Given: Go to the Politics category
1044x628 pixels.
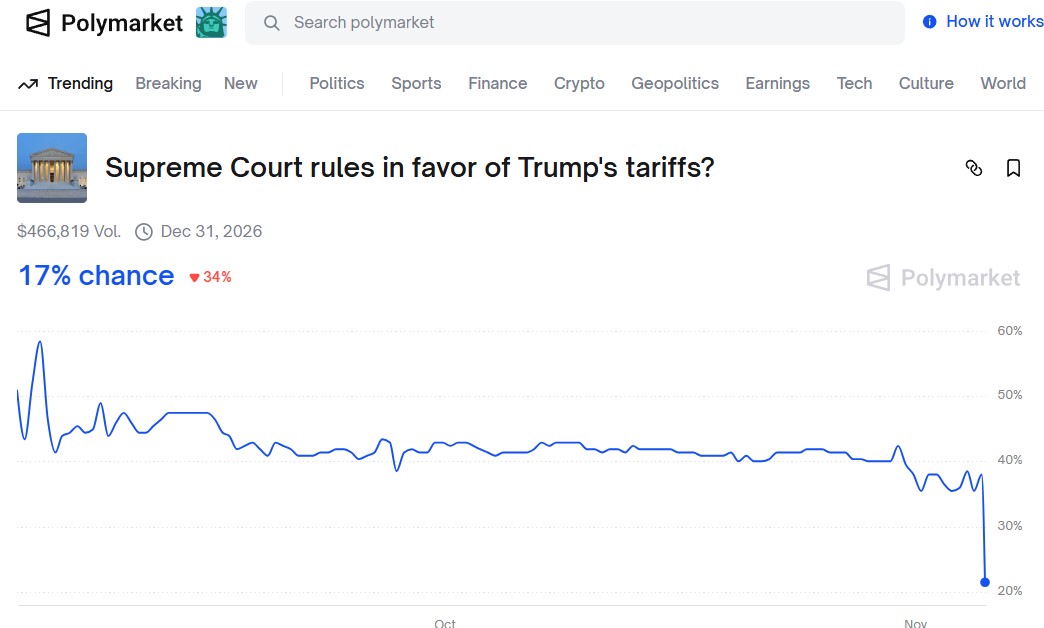Looking at the screenshot, I should 337,84.
